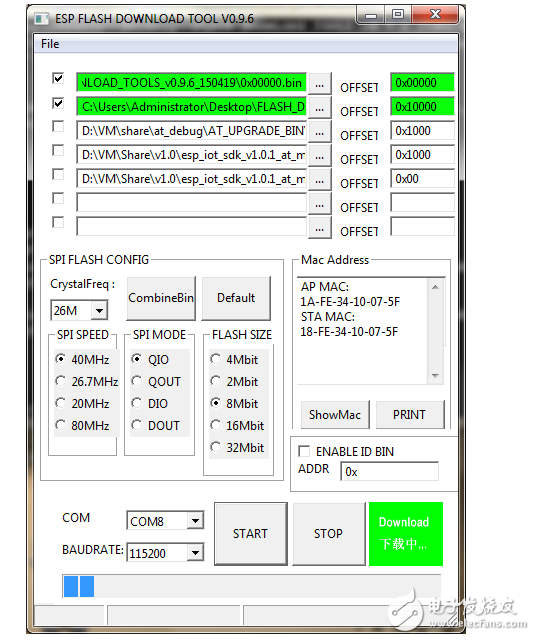Viewport: 535px width, 640px height.
Task: Check the row with offset 0x00
Action: [x=58, y=174]
